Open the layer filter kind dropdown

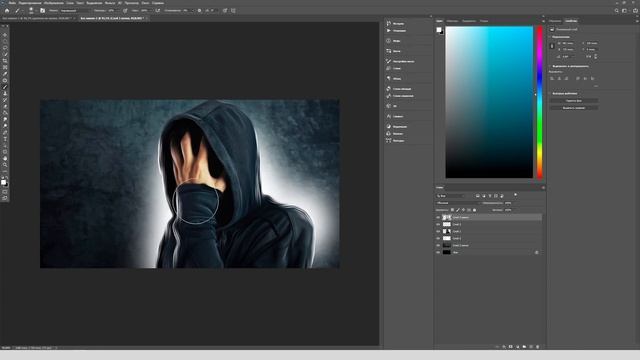point(451,196)
